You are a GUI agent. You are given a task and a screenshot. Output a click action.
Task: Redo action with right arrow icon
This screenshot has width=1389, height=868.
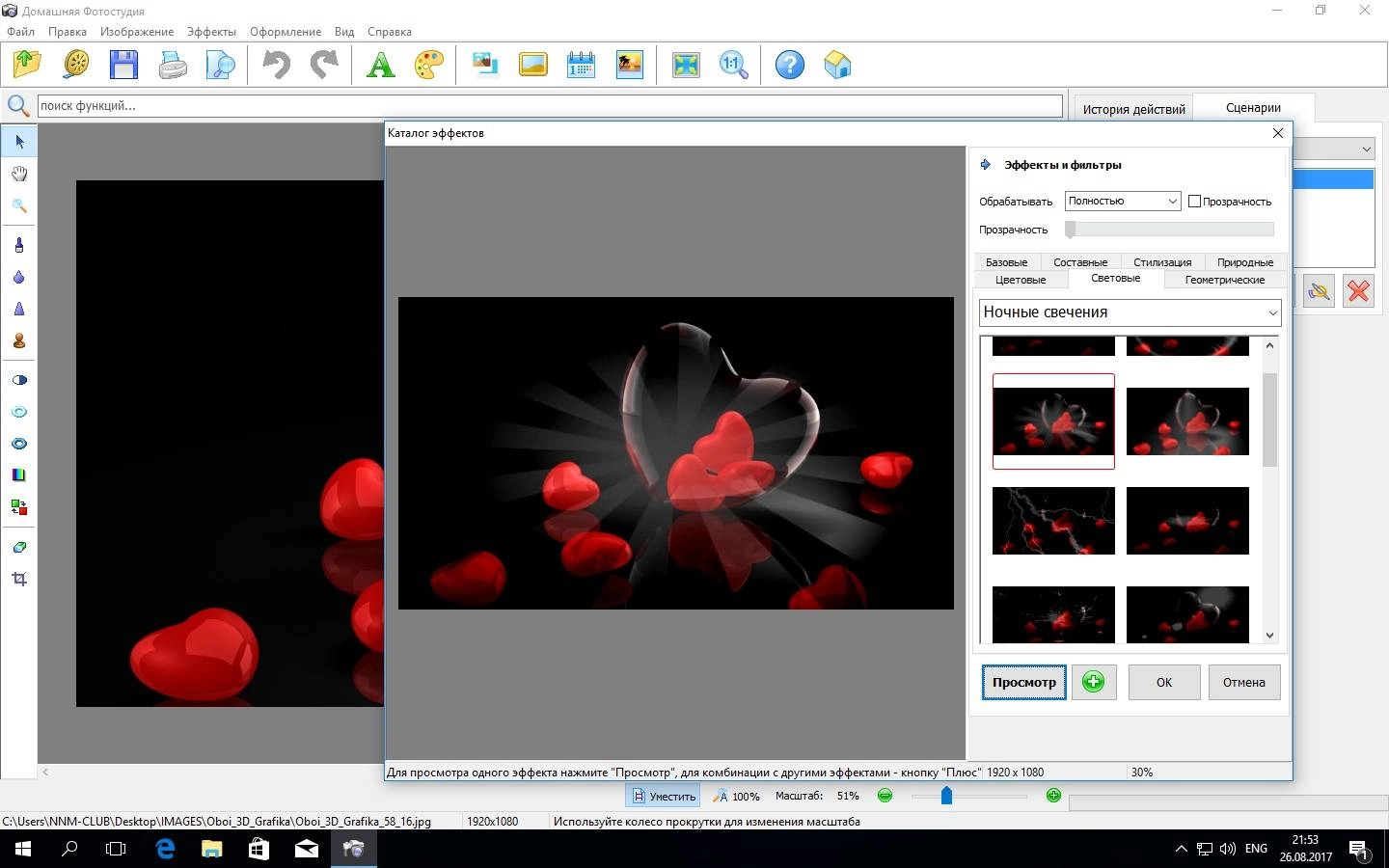coord(325,65)
